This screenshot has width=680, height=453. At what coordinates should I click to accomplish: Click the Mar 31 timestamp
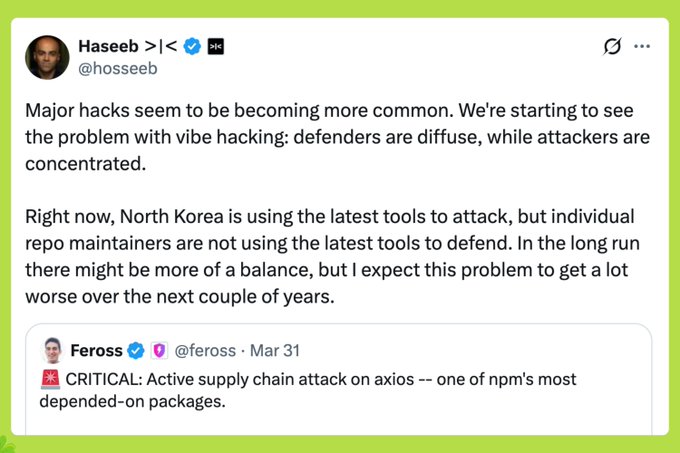tap(273, 351)
